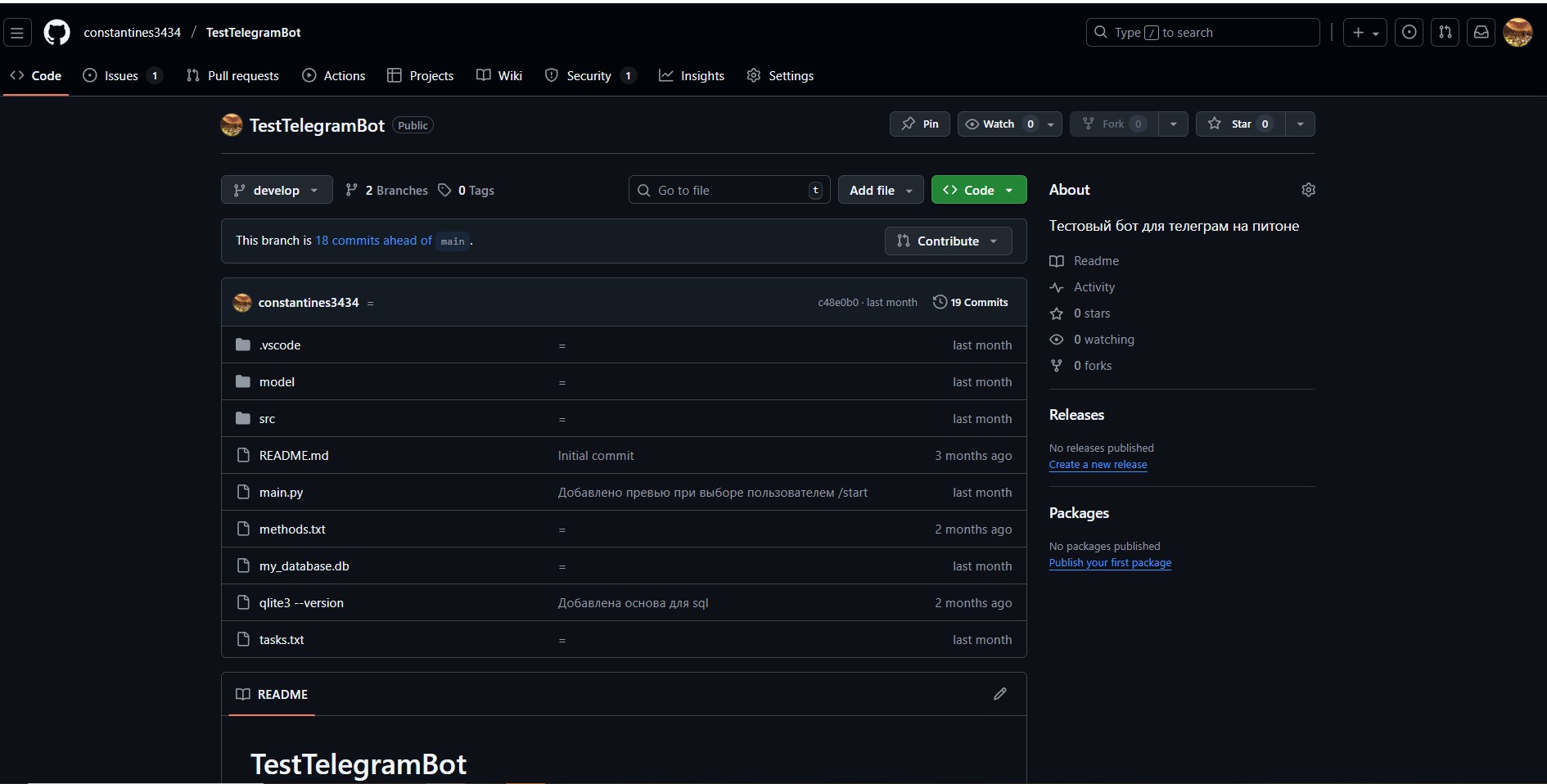Open pull requests shortcut icon in header
This screenshot has height=784, width=1547.
pyautogui.click(x=1446, y=33)
